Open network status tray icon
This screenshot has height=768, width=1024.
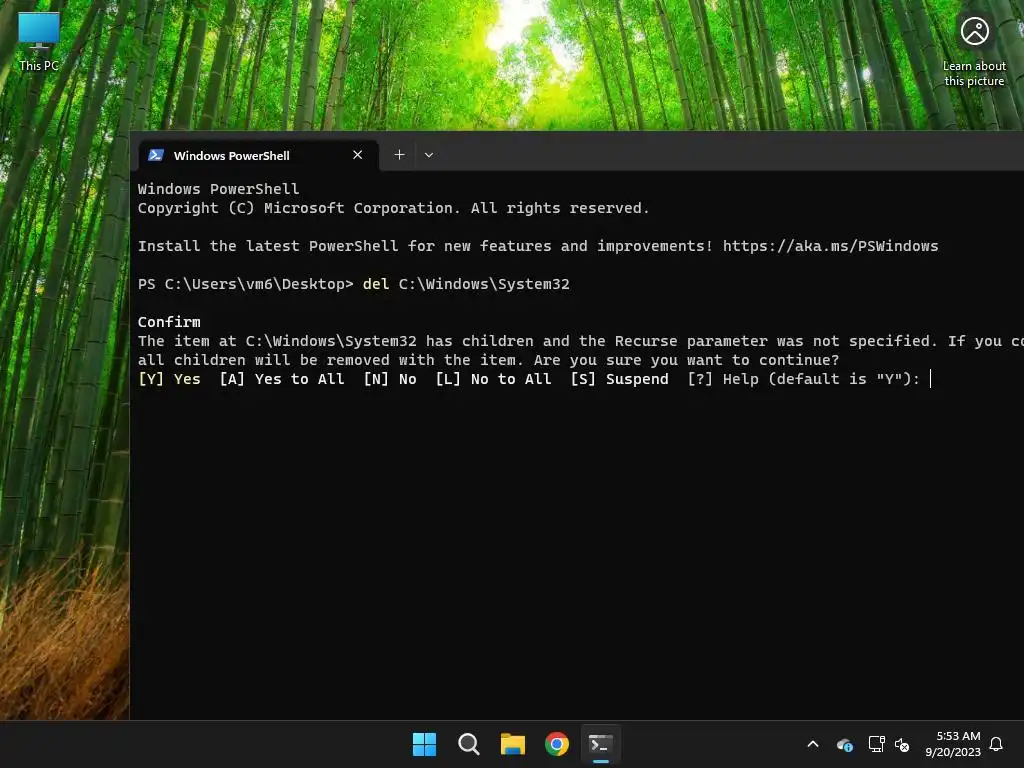click(876, 744)
